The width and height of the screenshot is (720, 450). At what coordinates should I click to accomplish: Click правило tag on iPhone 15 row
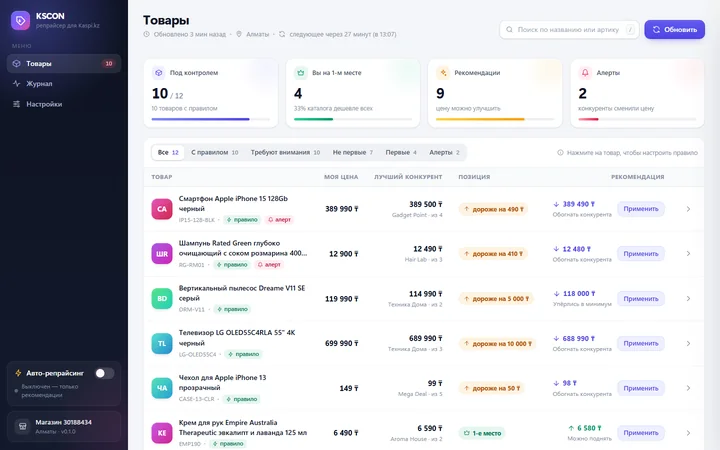(242, 219)
